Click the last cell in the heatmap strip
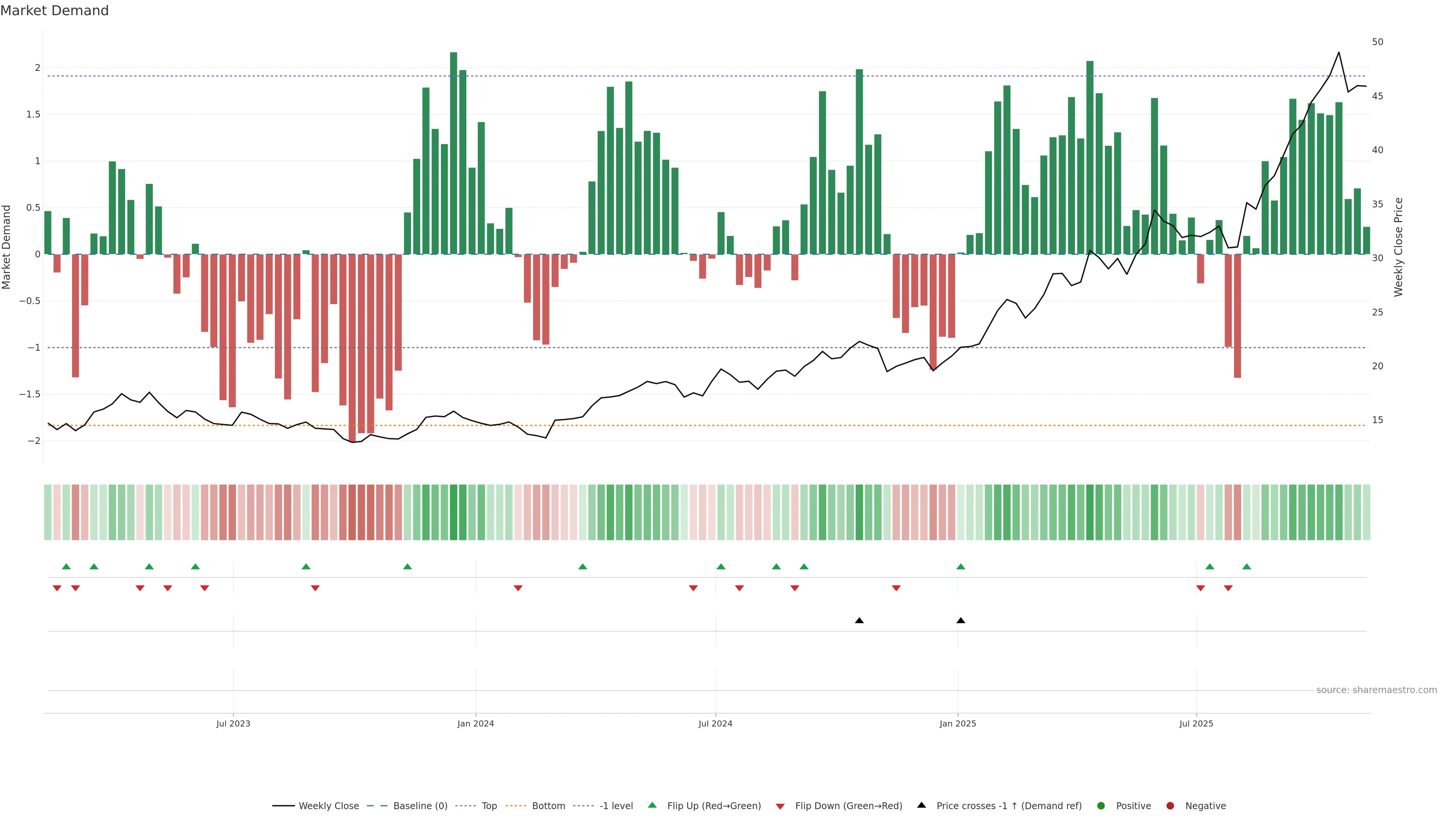Image resolution: width=1456 pixels, height=819 pixels. point(1366,512)
